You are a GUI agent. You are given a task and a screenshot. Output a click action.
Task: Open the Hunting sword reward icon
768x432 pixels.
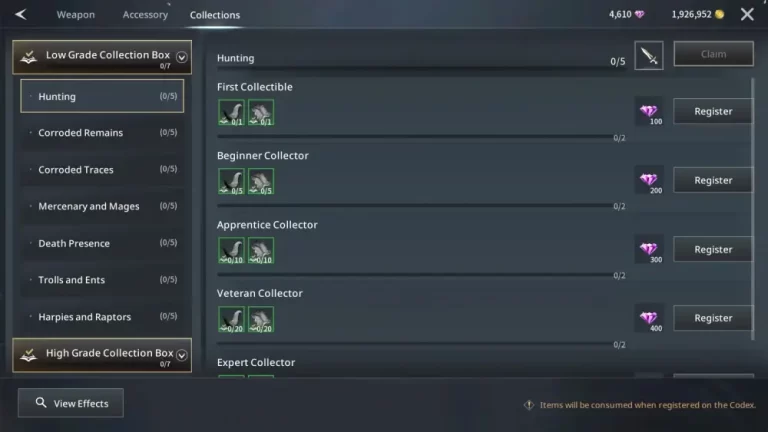pyautogui.click(x=648, y=55)
